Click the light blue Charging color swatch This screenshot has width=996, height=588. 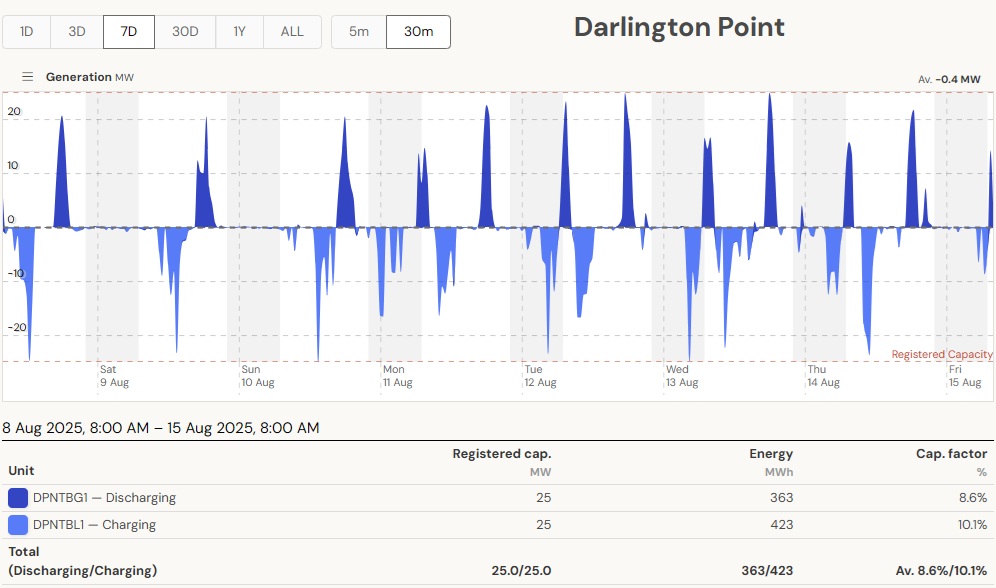pyautogui.click(x=18, y=525)
